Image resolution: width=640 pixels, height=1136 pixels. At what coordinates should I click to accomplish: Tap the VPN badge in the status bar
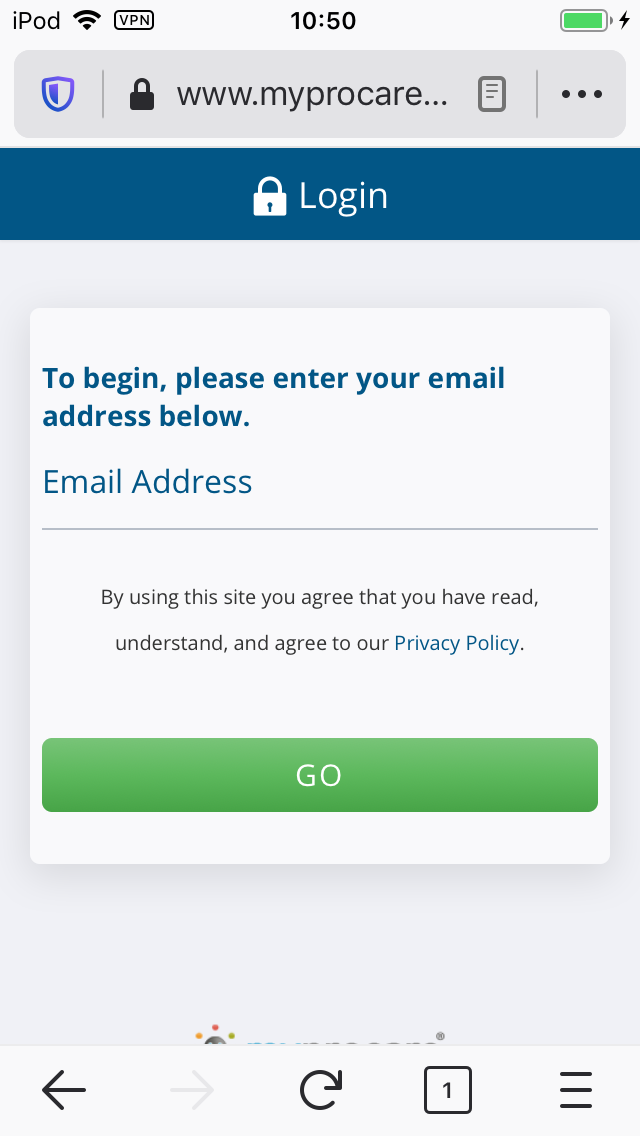point(134,20)
